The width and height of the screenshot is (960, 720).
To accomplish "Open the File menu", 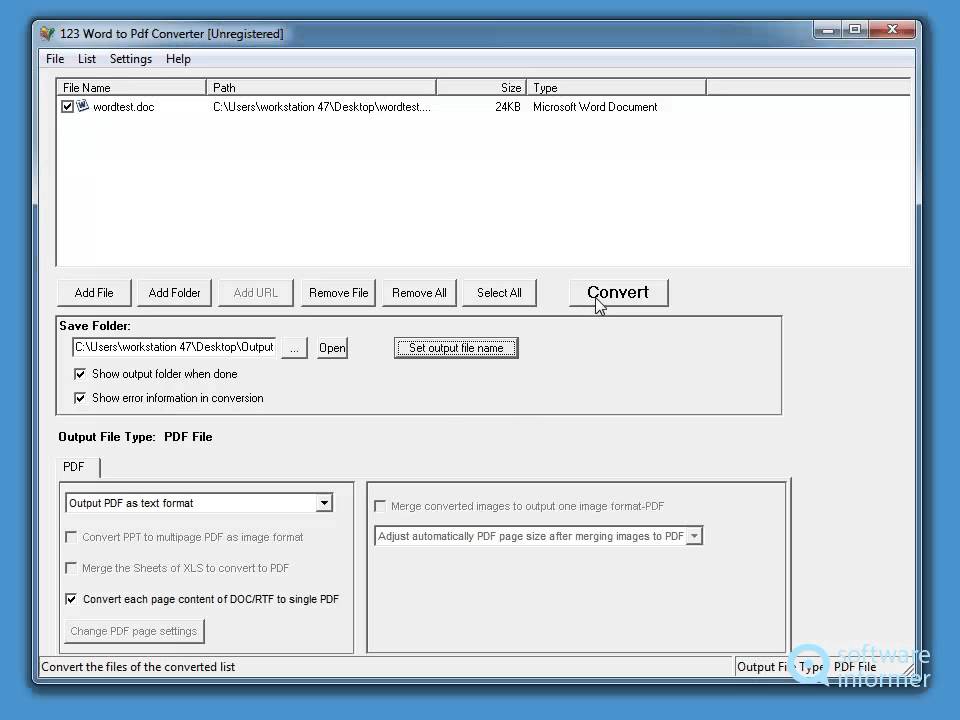I will (55, 59).
